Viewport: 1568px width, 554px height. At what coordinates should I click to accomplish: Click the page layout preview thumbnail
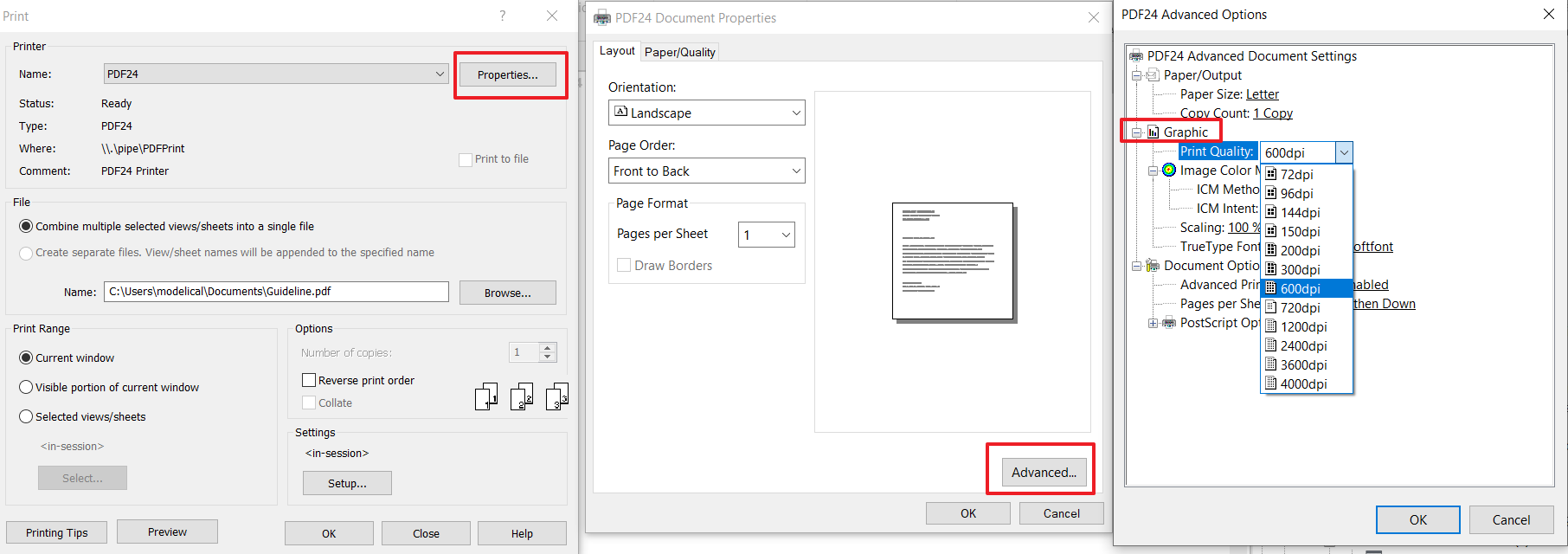pos(953,261)
